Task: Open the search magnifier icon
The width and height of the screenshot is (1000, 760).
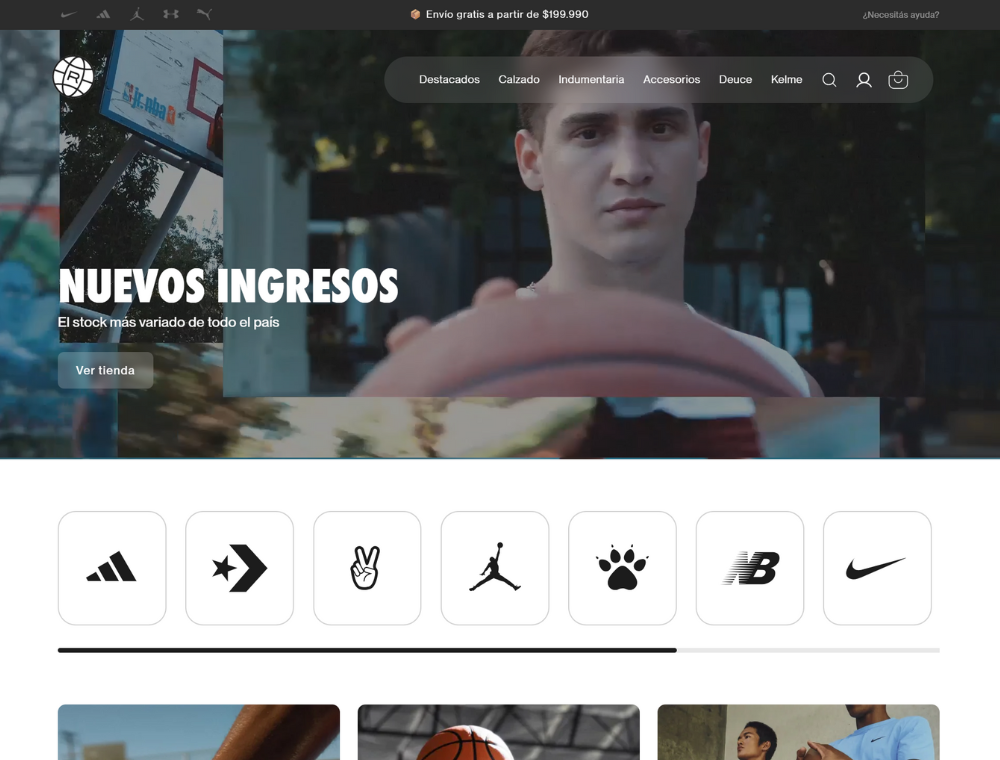Action: click(829, 80)
